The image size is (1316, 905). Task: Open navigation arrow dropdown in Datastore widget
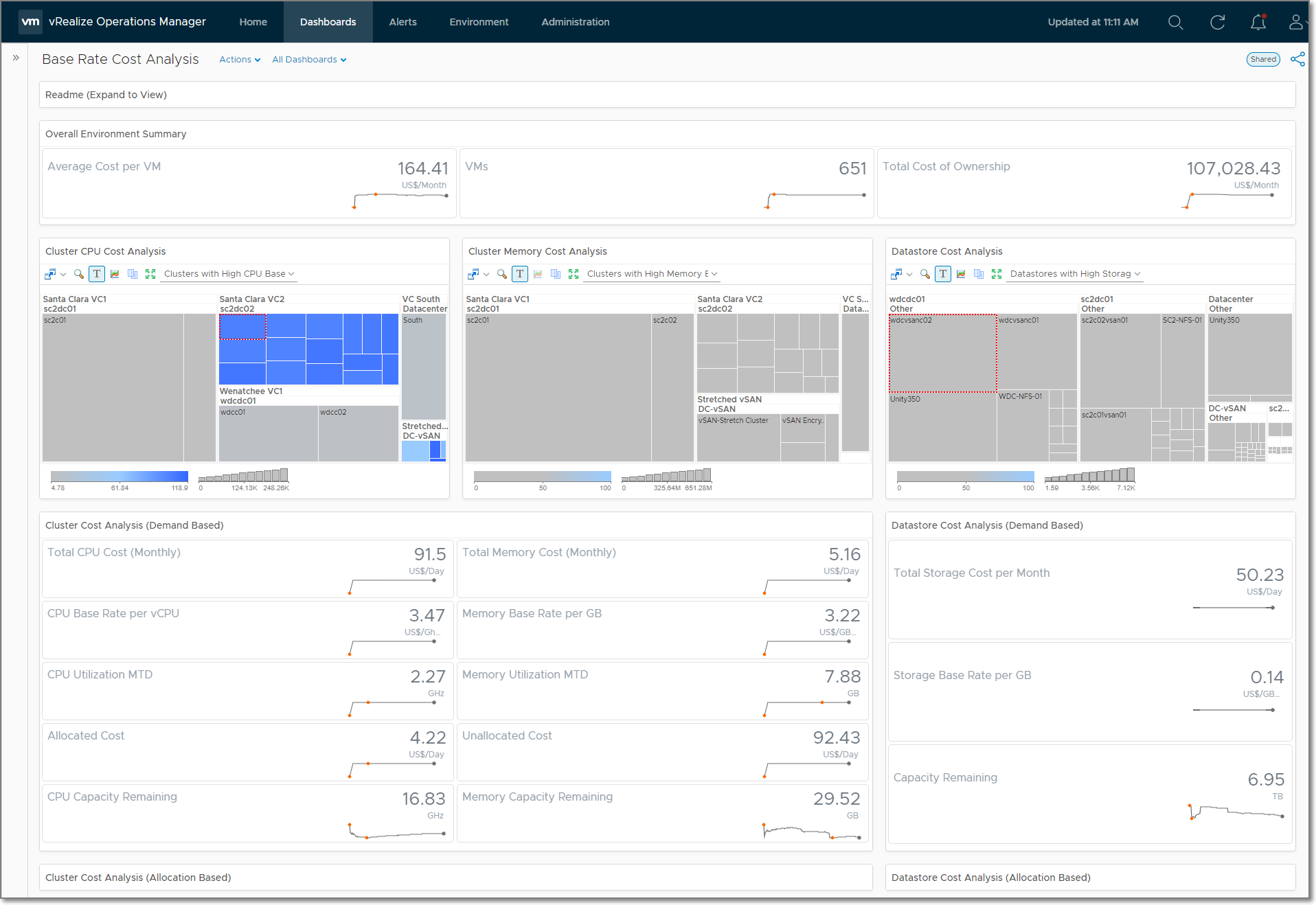tap(909, 275)
